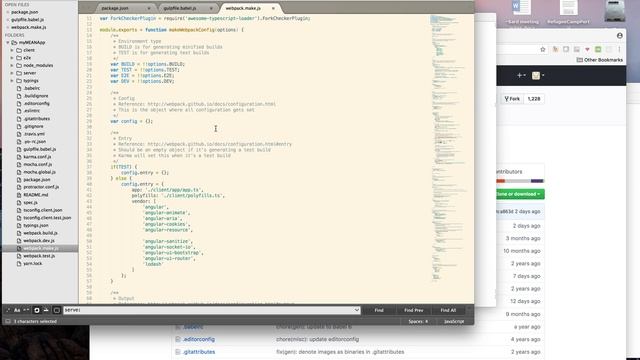Open the GitHub plus create-new dropdown
640x360 pixels.
pos(521,76)
